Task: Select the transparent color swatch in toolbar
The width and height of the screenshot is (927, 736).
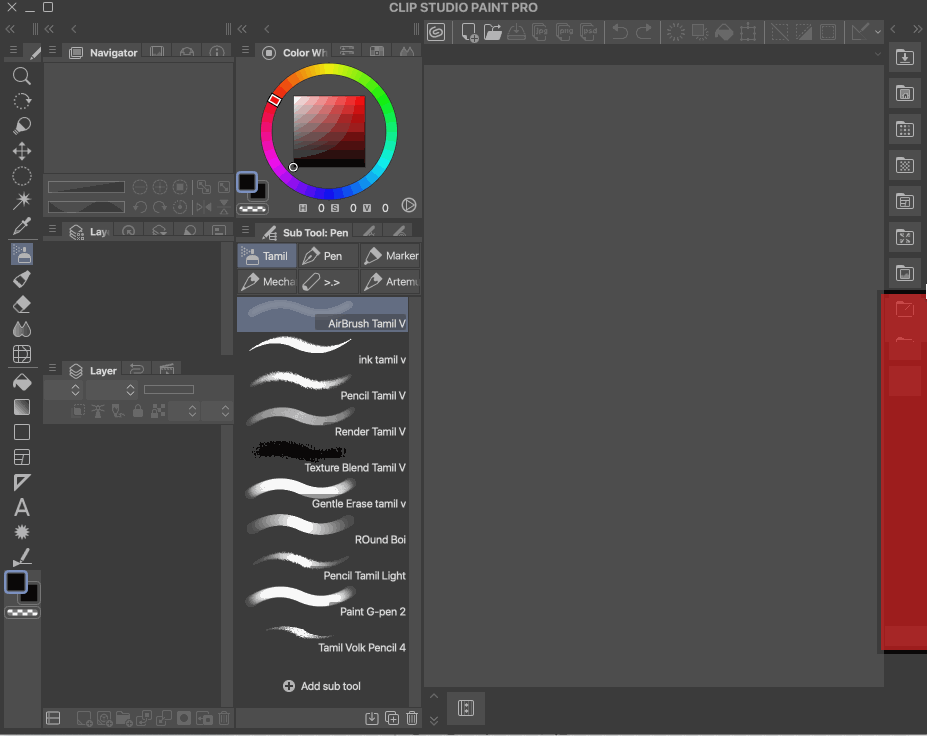Action: coord(22,612)
